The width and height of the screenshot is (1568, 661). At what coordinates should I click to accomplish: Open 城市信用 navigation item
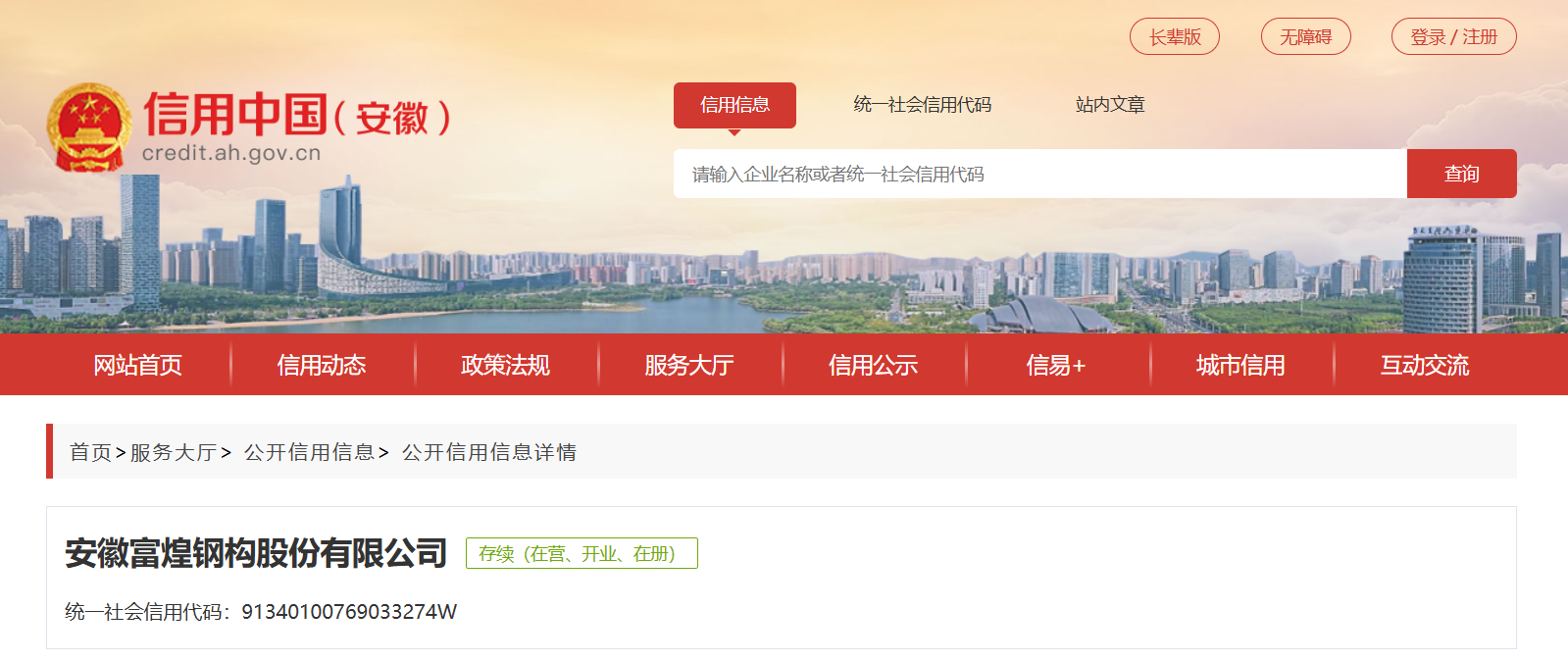point(1240,365)
